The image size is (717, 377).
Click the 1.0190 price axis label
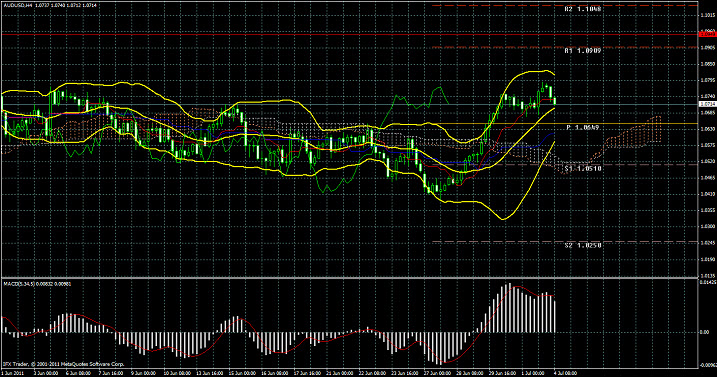pos(707,259)
